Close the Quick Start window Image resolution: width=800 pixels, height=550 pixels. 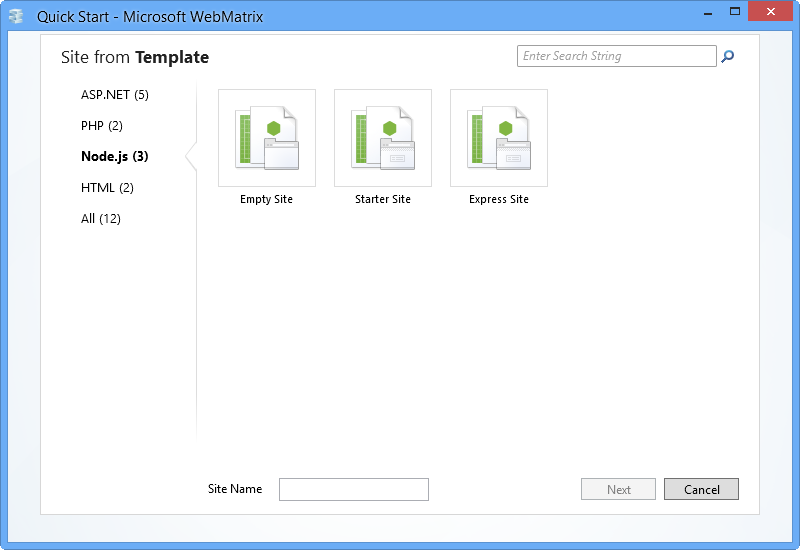(x=770, y=11)
